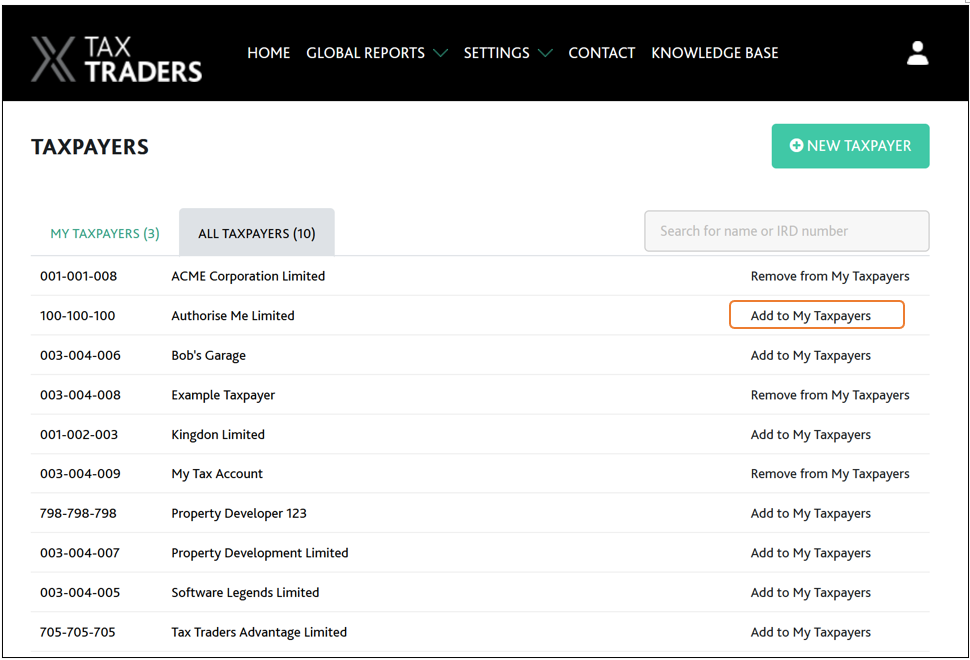The height and width of the screenshot is (660, 970).
Task: Expand the Global Reports dropdown
Action: 376,53
